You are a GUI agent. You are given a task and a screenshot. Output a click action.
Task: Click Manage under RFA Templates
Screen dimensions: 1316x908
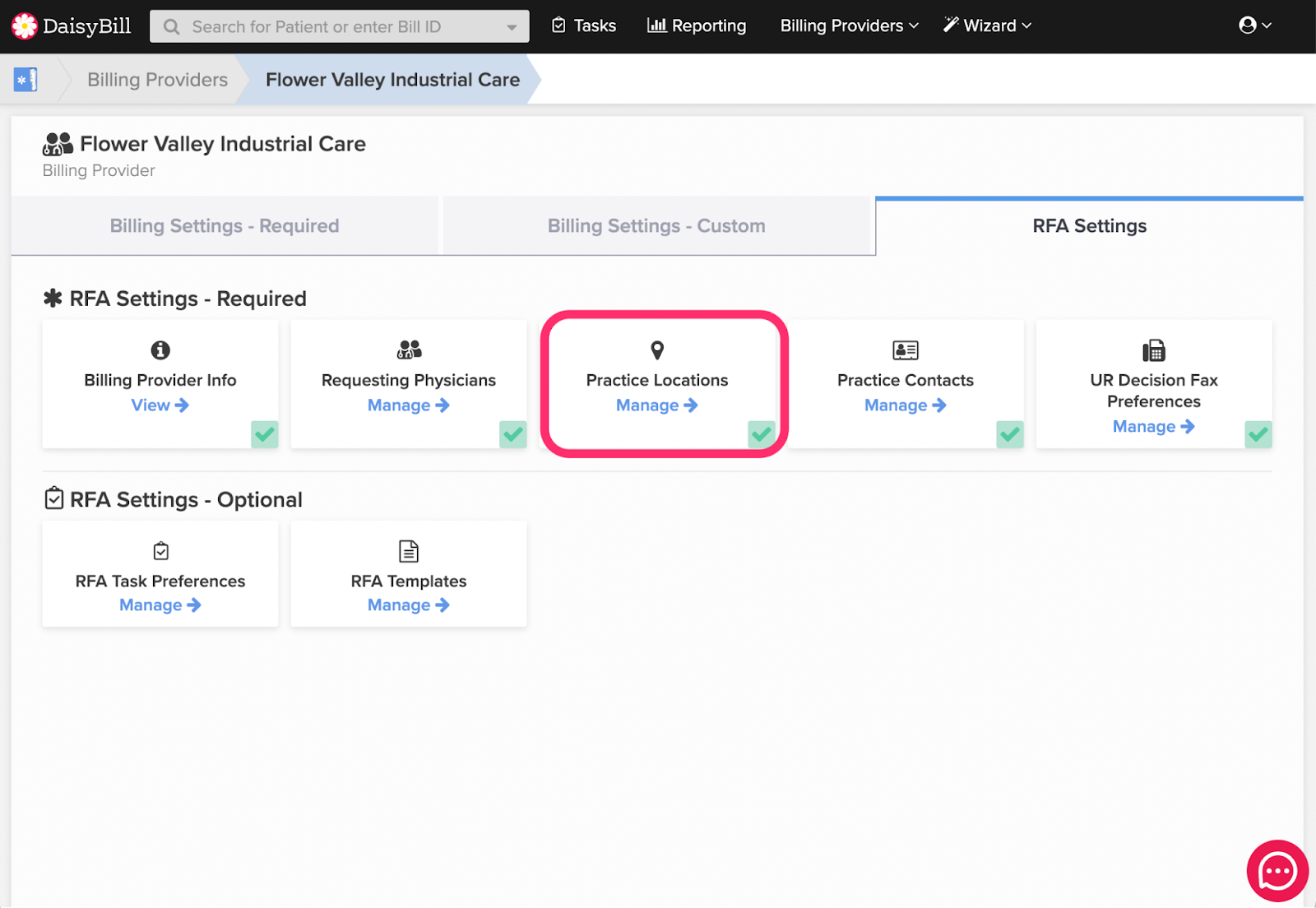pyautogui.click(x=409, y=605)
